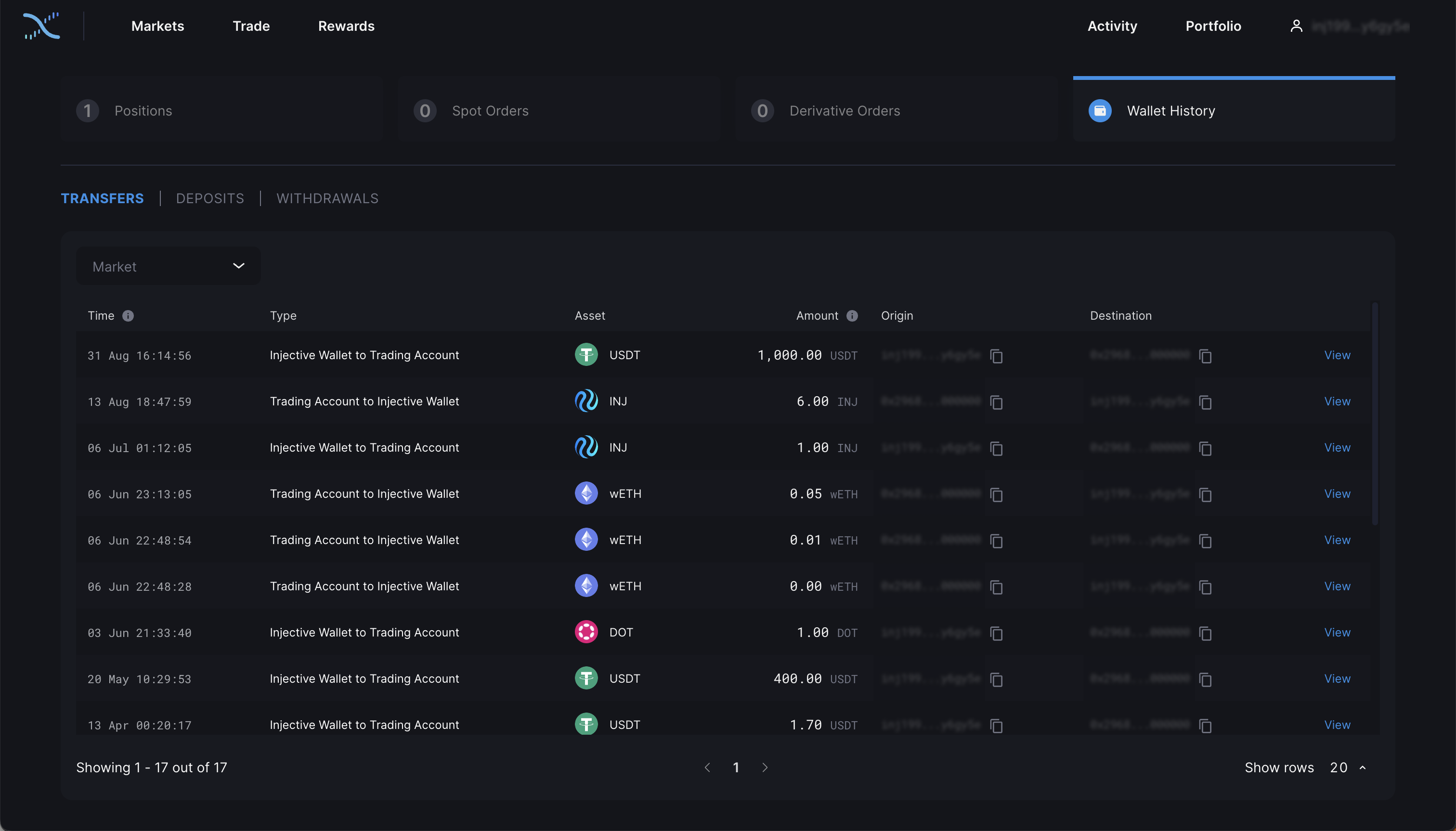View the 0.05 wETH transfer
The height and width of the screenshot is (831, 1456).
pyautogui.click(x=1337, y=493)
